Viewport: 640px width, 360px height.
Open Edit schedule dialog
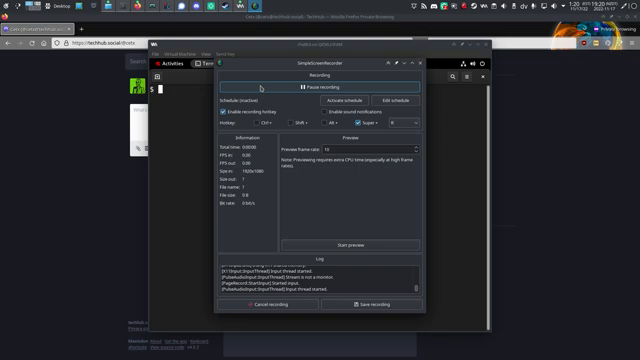tap(396, 100)
